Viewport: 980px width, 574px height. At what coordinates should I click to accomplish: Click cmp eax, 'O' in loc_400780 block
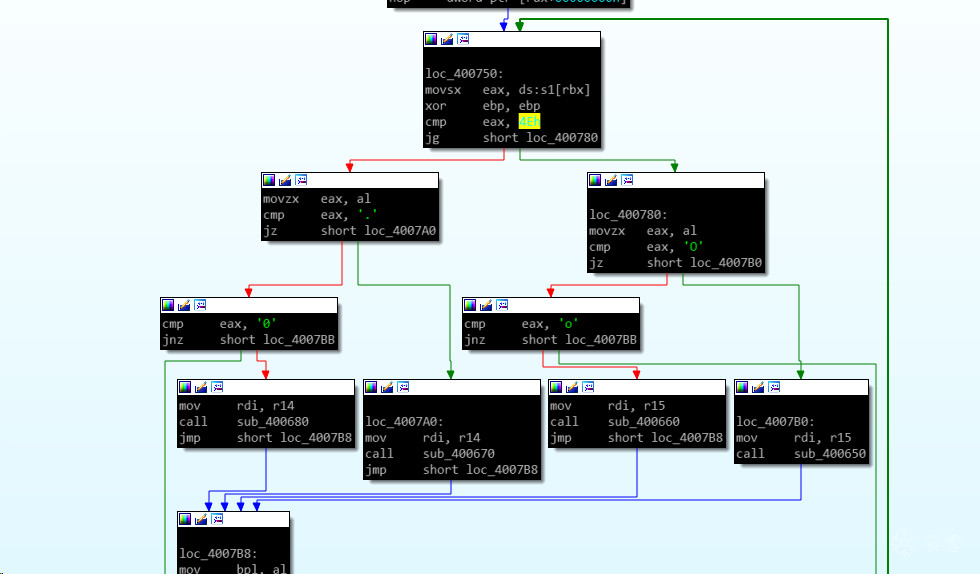coord(646,246)
